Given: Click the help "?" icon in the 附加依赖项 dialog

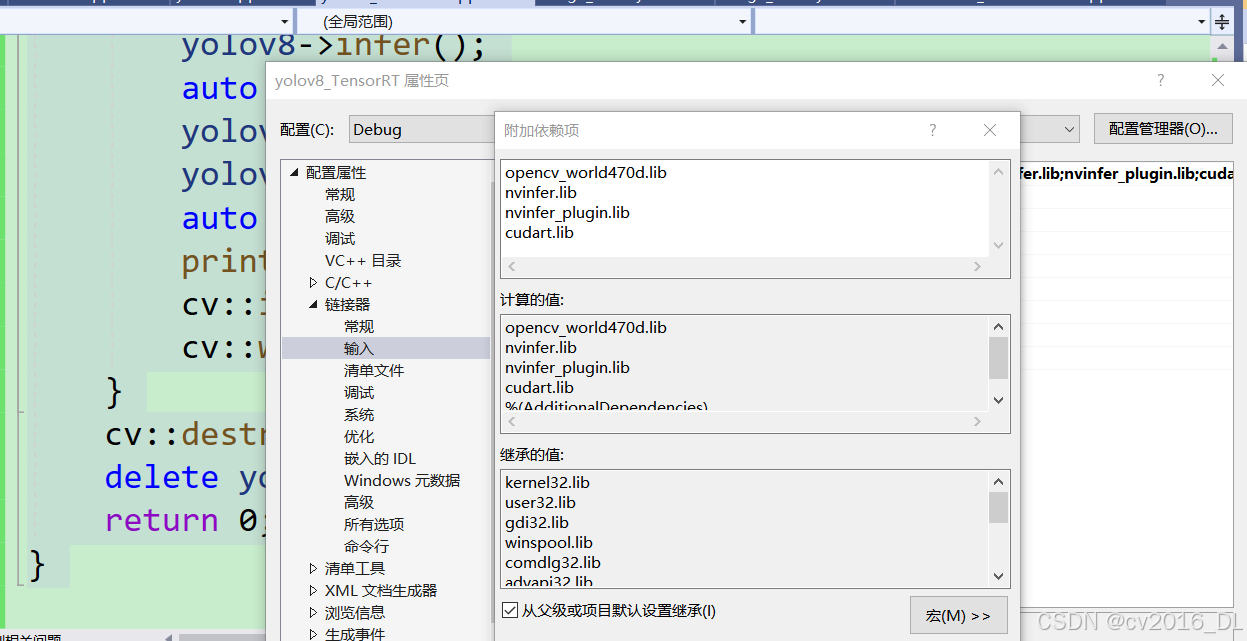Looking at the screenshot, I should coord(932,130).
